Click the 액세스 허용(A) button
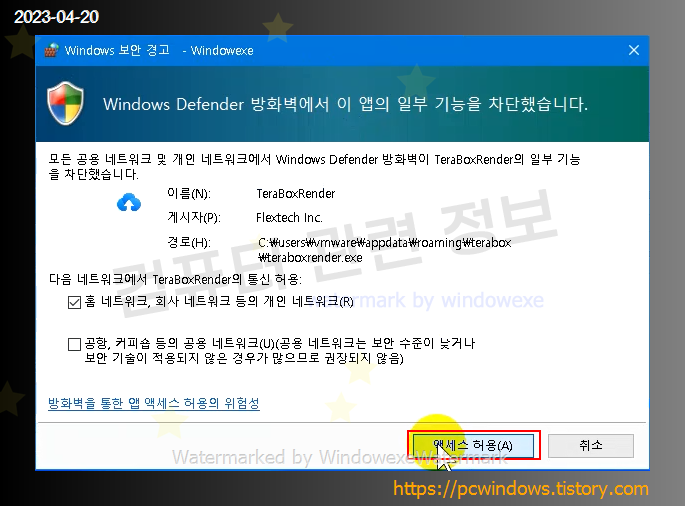Screen dimensions: 685x506 (x=474, y=445)
